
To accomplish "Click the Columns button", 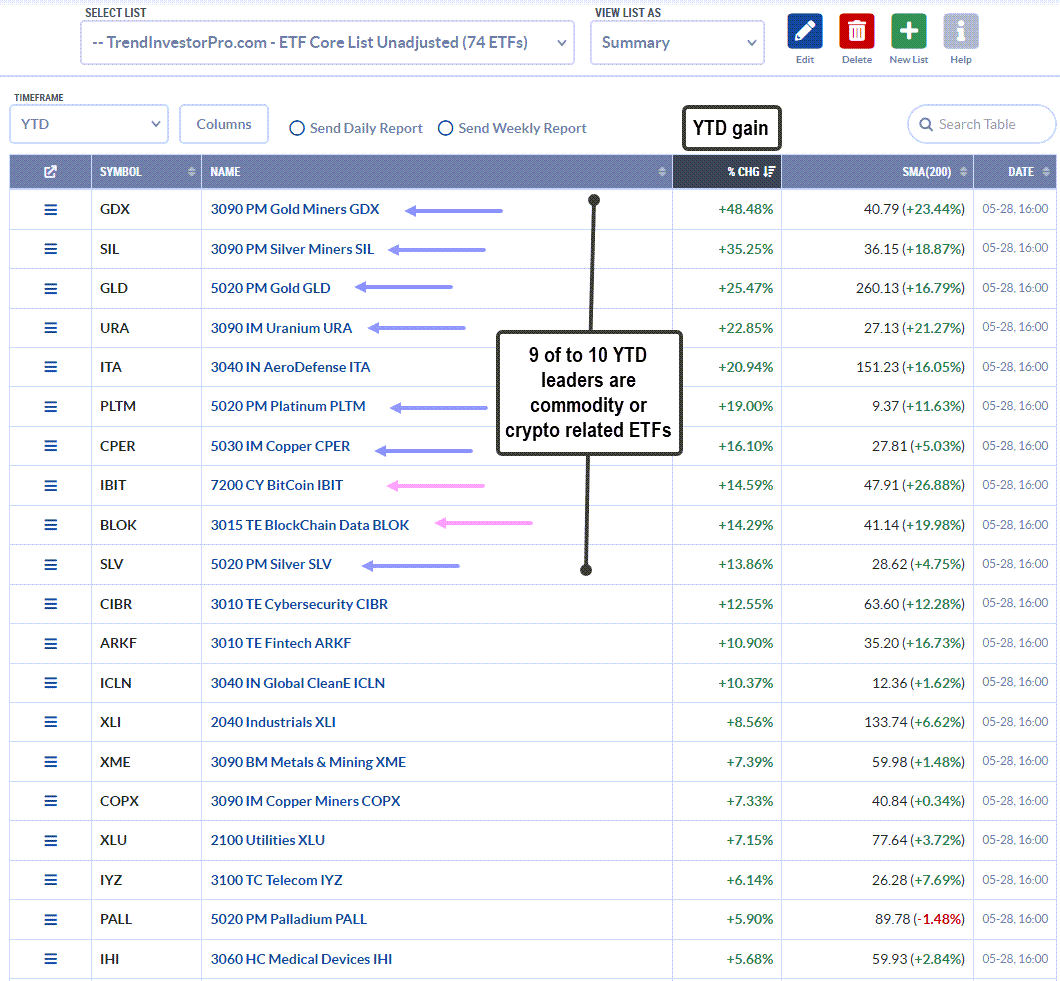I will tap(224, 124).
